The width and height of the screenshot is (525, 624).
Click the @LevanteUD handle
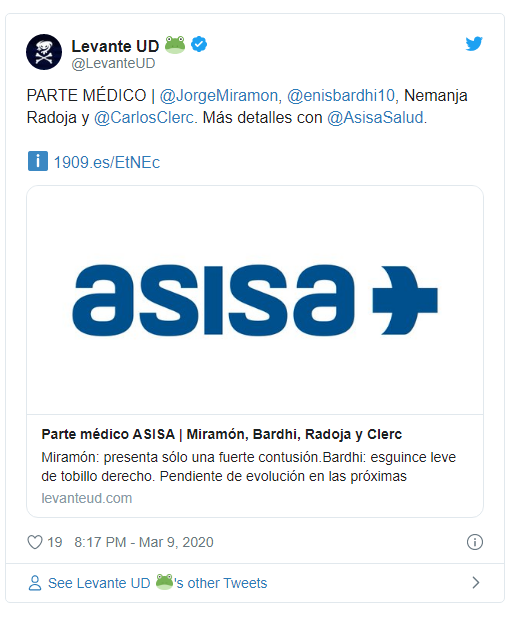pyautogui.click(x=113, y=63)
